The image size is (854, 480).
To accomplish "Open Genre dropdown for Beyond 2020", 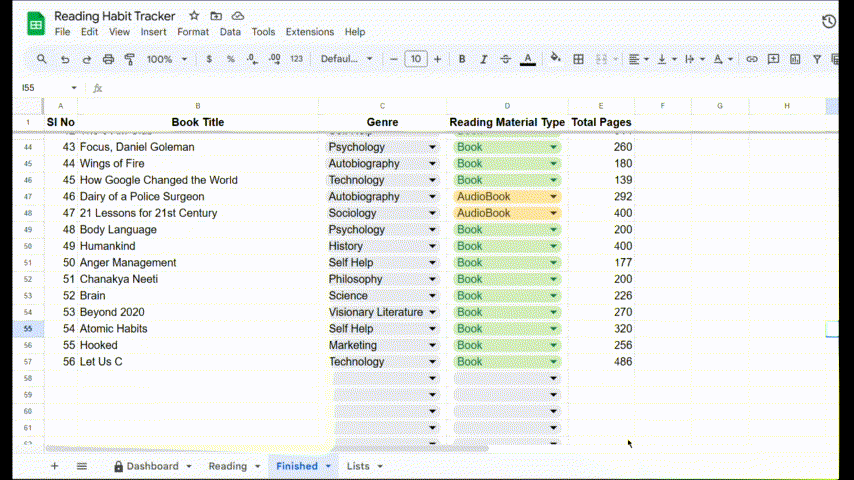I will (432, 312).
